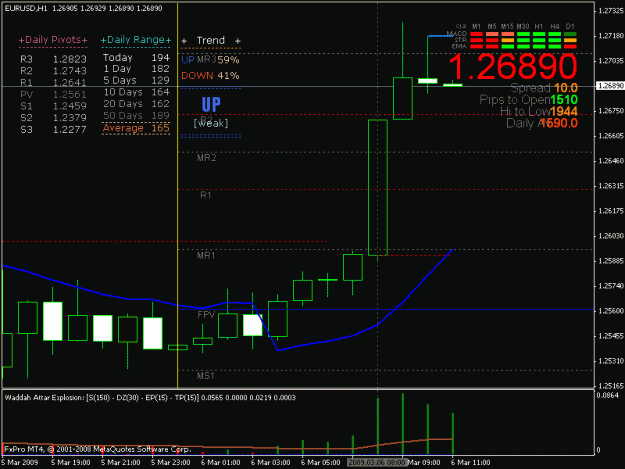Click the M15 timeframe column header
Image resolution: width=625 pixels, height=469 pixels.
[x=507, y=26]
